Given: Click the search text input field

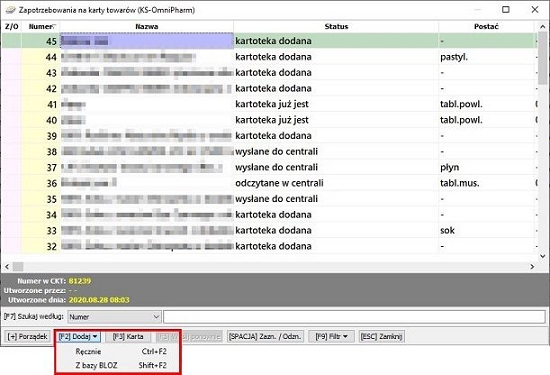Looking at the screenshot, I should coord(354,317).
